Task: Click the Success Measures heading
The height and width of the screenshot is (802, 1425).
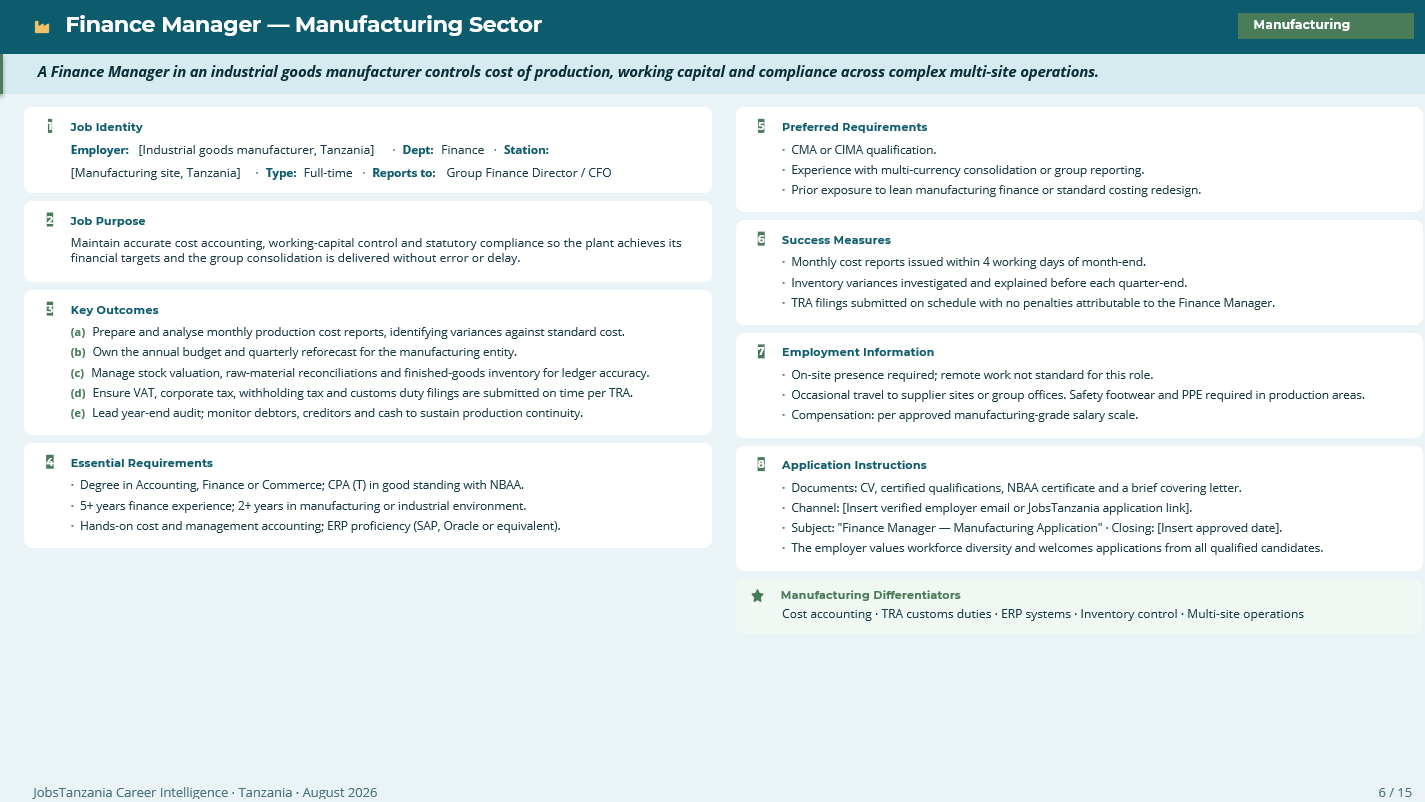Action: [x=836, y=240]
